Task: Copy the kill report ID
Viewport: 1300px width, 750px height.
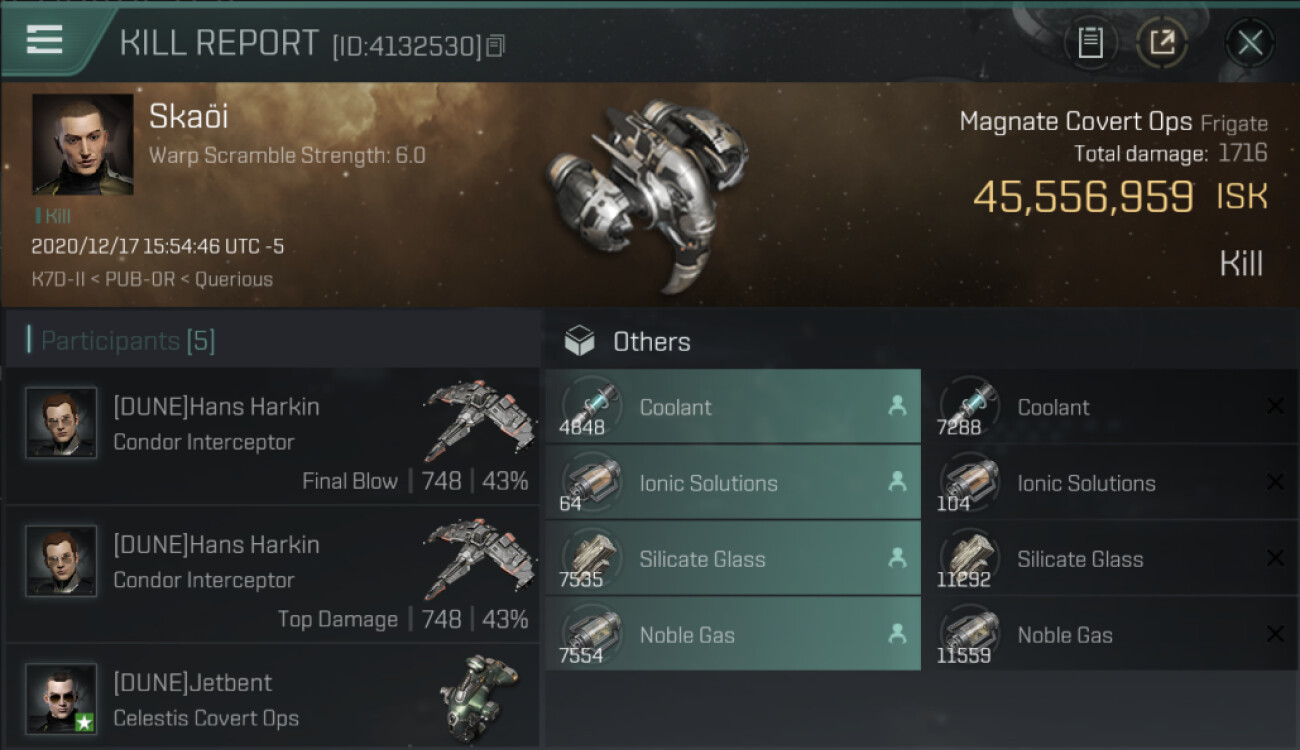Action: click(x=496, y=45)
